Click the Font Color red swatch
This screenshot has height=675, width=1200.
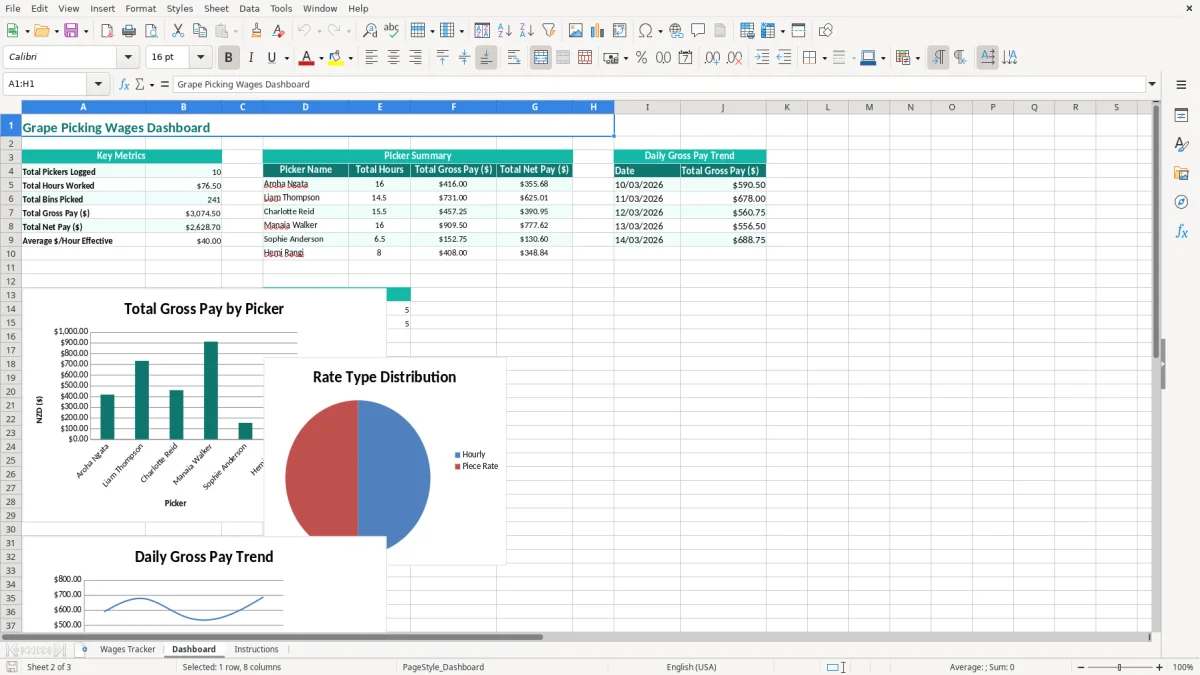coord(306,58)
